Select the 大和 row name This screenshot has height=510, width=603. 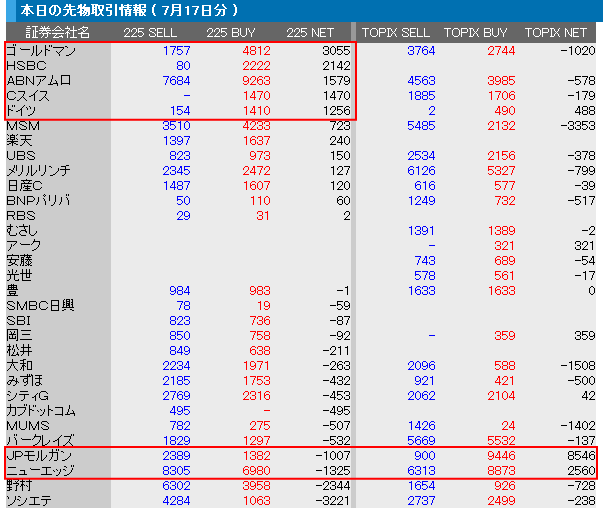click(x=19, y=365)
